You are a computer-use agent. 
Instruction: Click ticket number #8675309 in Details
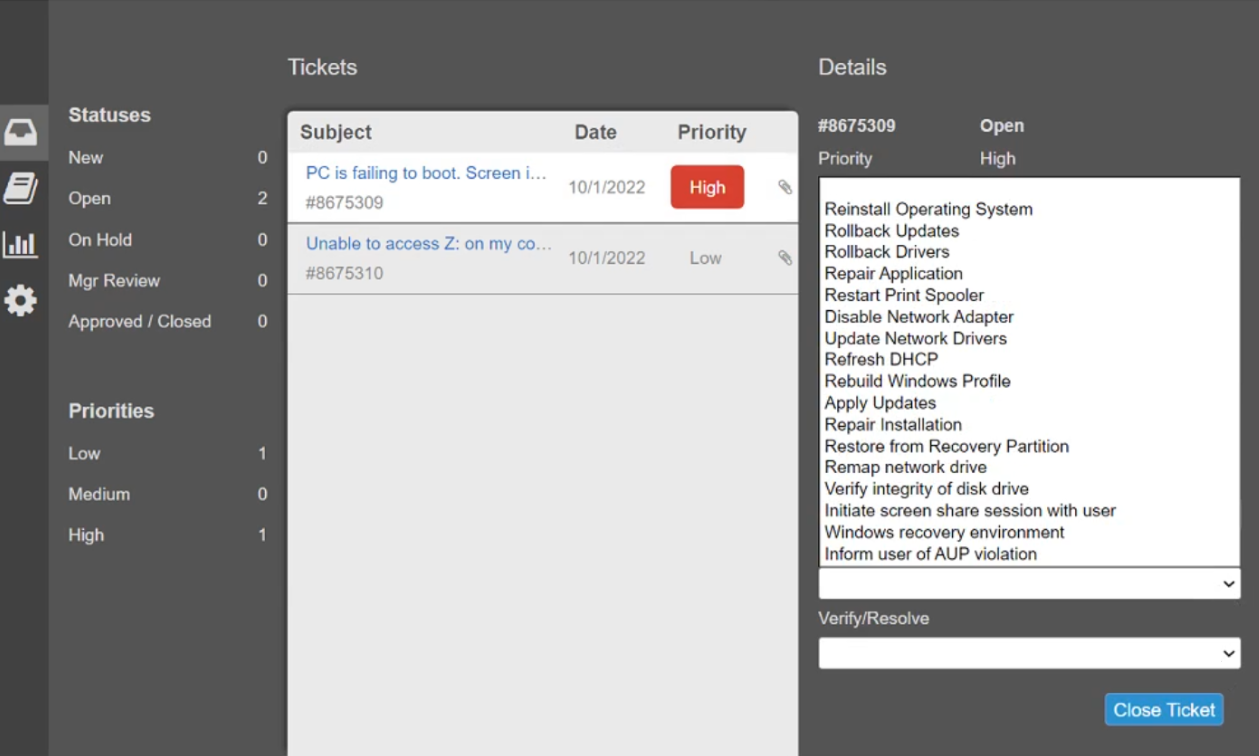pos(857,126)
